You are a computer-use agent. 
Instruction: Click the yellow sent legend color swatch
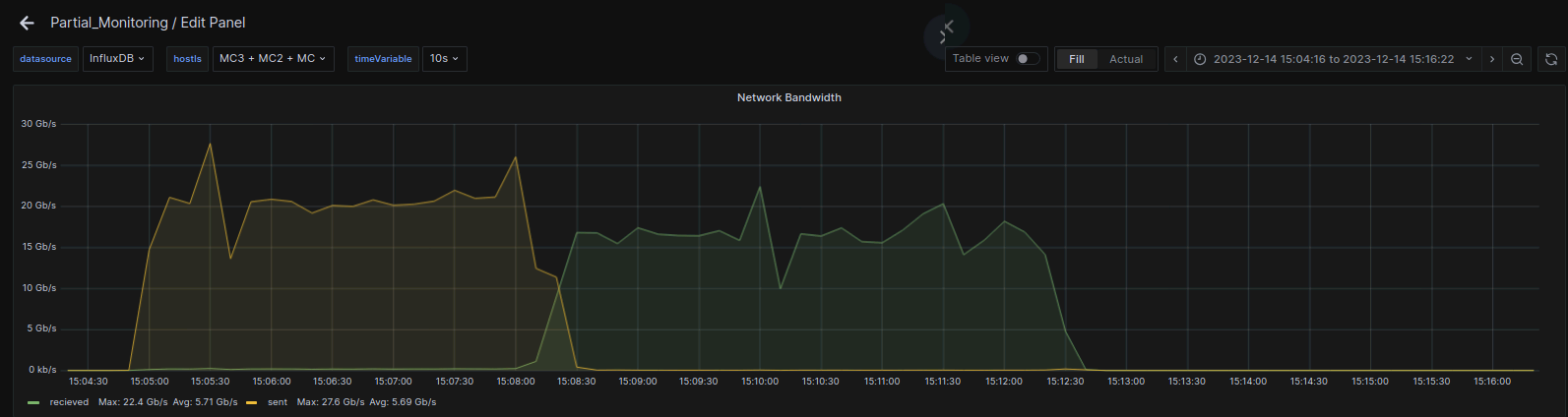252,402
